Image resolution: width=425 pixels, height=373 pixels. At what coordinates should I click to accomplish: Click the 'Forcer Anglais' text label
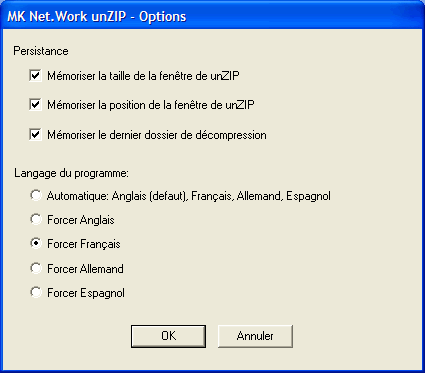coord(81,220)
